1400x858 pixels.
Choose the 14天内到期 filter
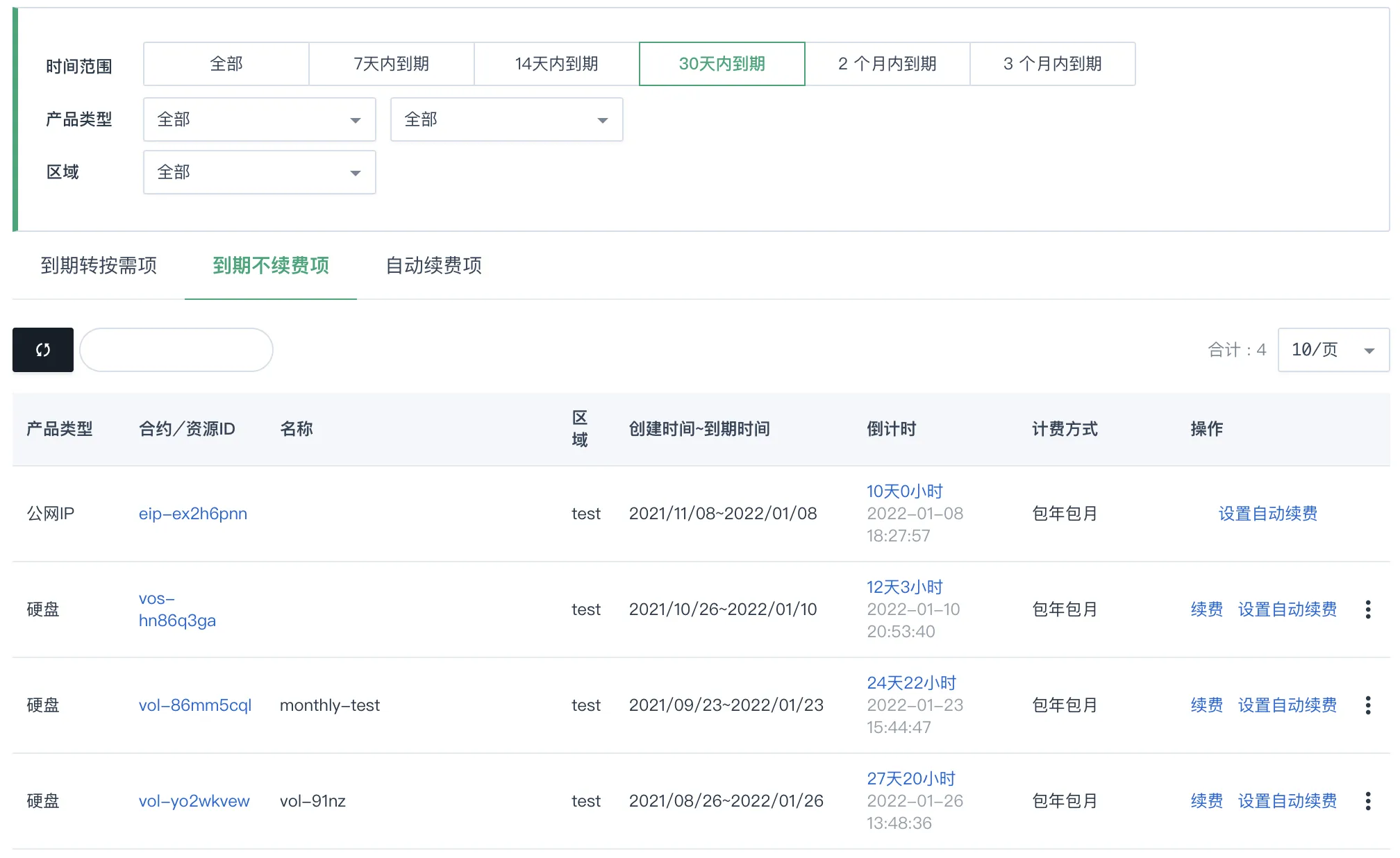pos(556,64)
